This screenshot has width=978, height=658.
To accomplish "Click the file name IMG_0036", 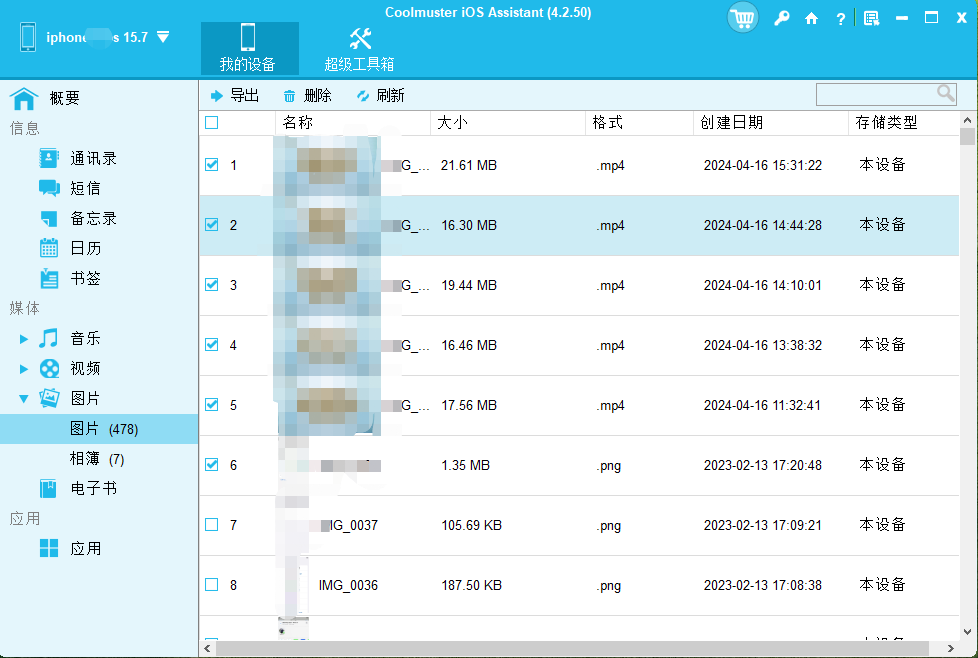I will point(348,585).
